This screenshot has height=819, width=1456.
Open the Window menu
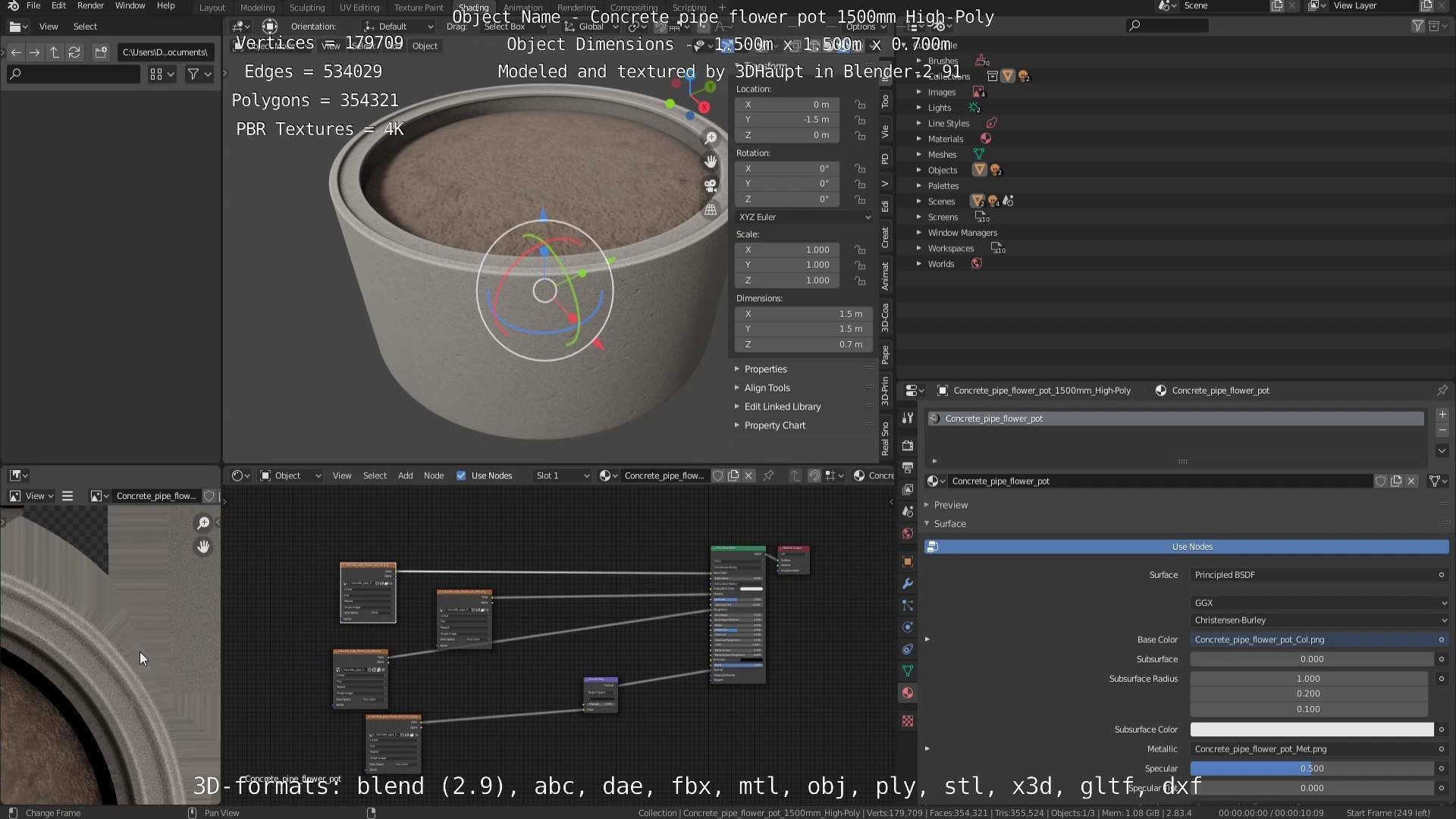130,5
